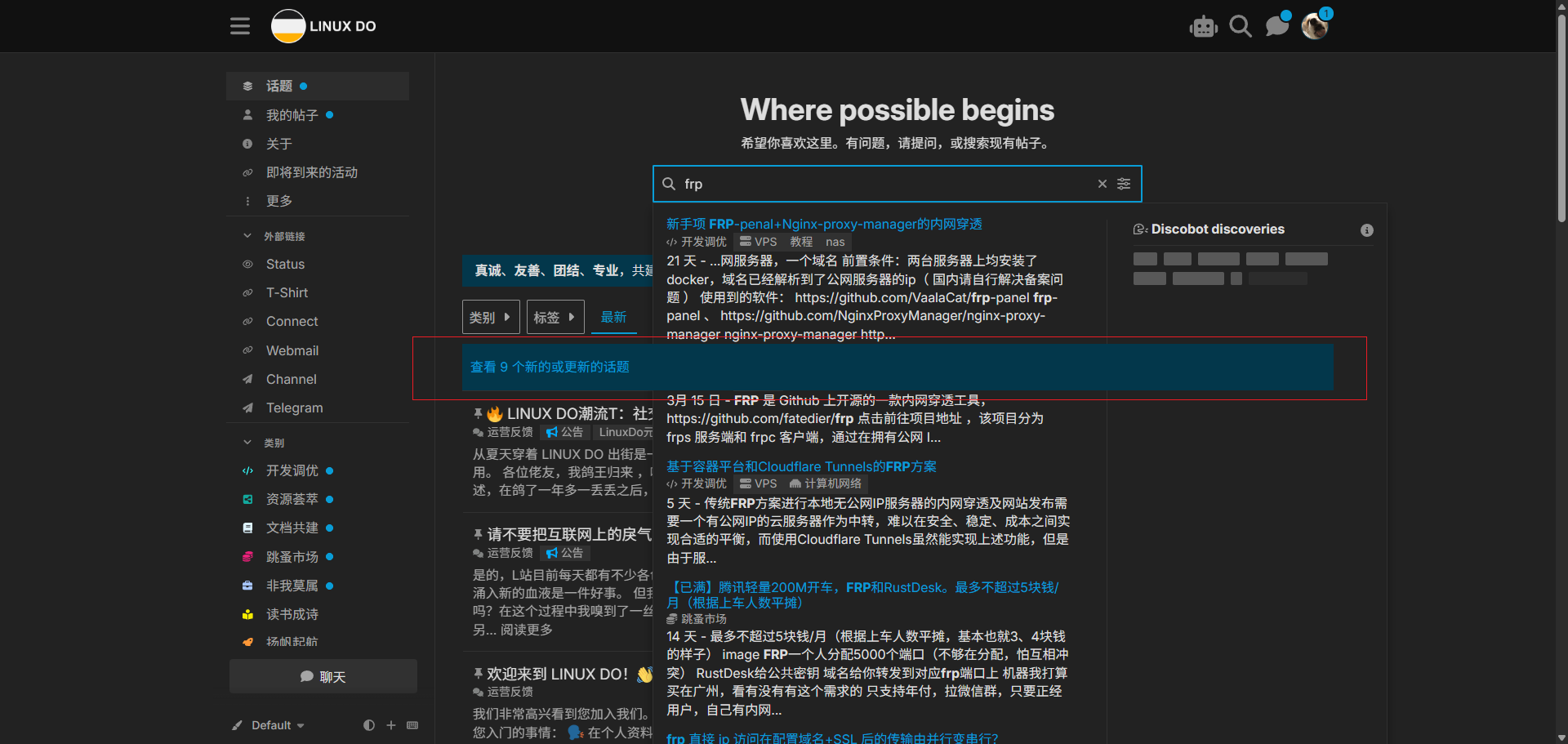This screenshot has width=1568, height=744.
Task: Open the LINUX DO home logo
Action: (324, 26)
